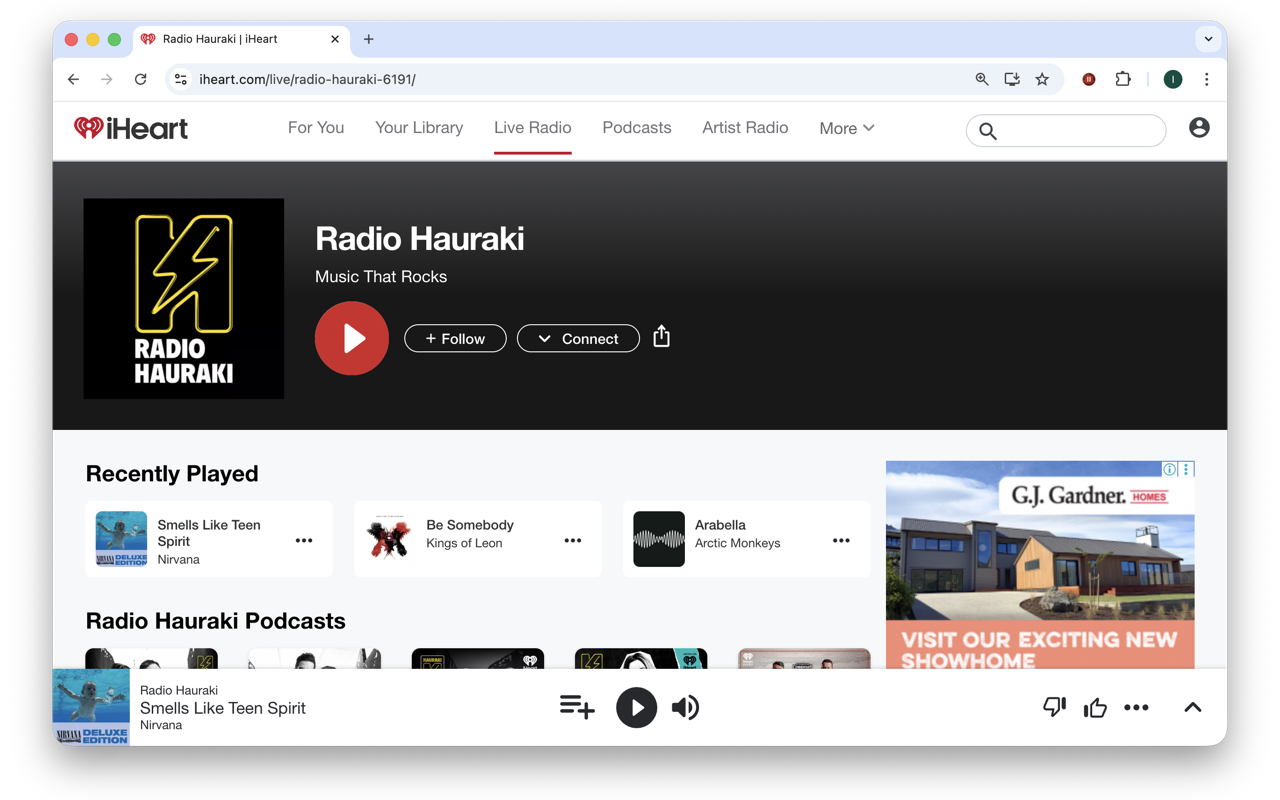Click the red recording extension icon
The width and height of the screenshot is (1280, 800).
coord(1089,79)
